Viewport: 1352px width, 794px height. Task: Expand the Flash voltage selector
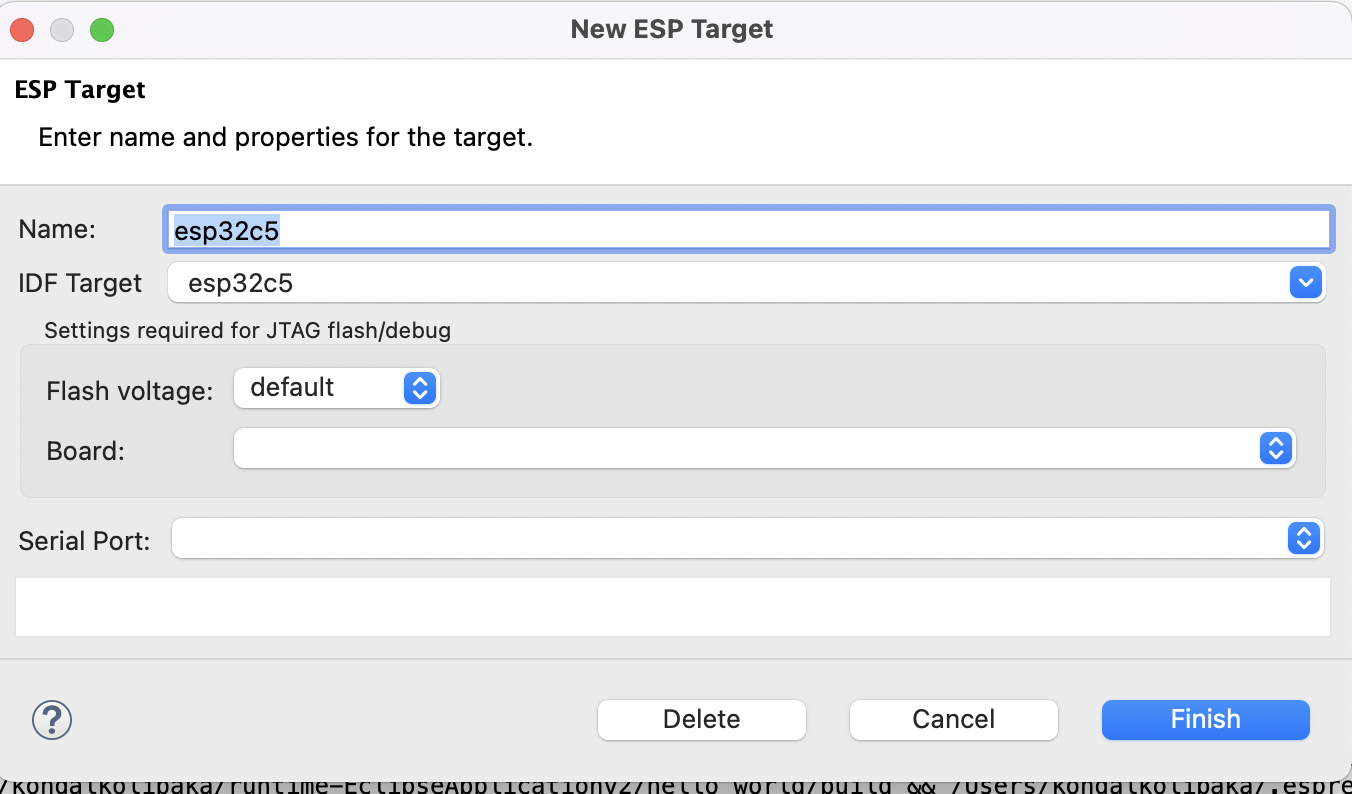[x=420, y=388]
